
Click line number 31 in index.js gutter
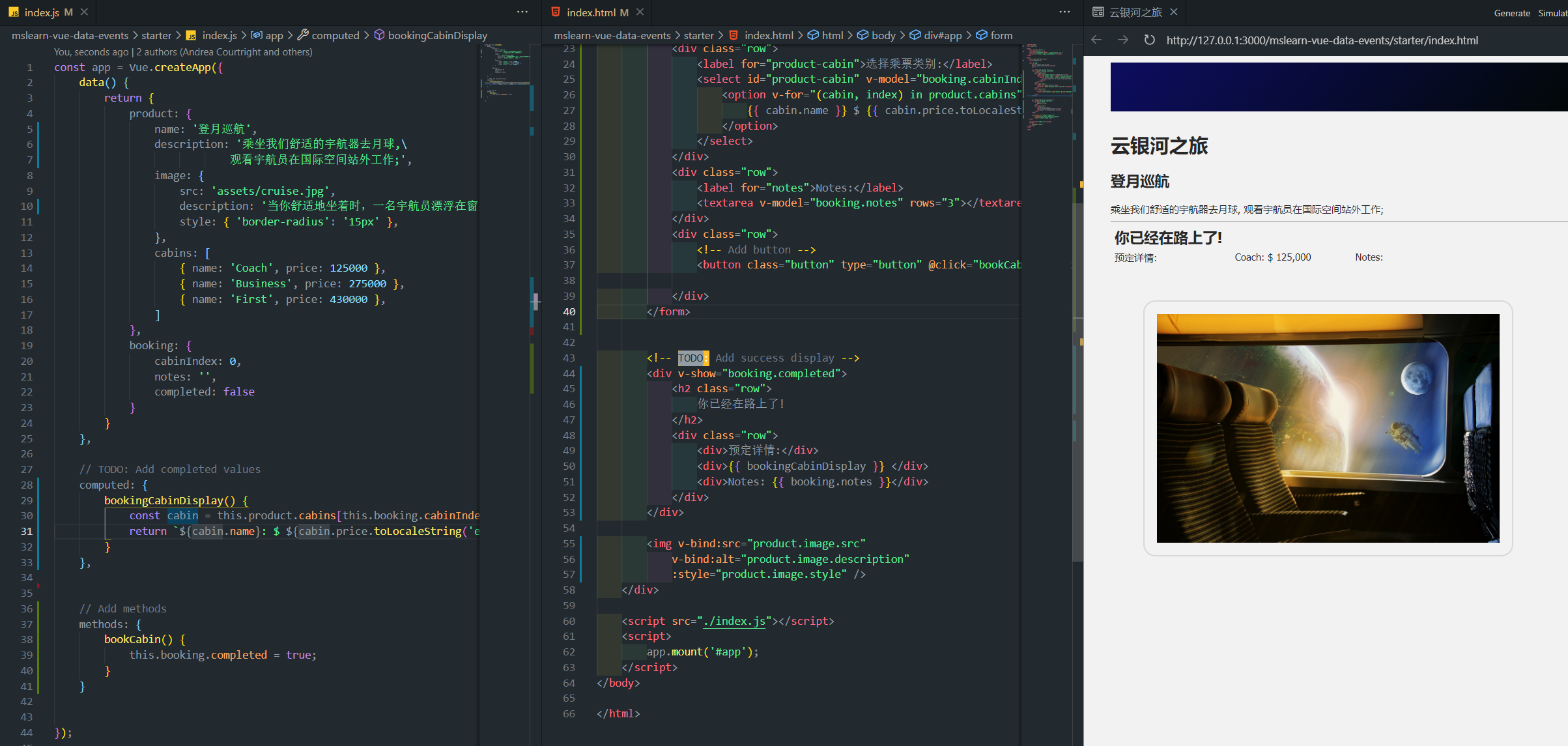click(x=27, y=531)
